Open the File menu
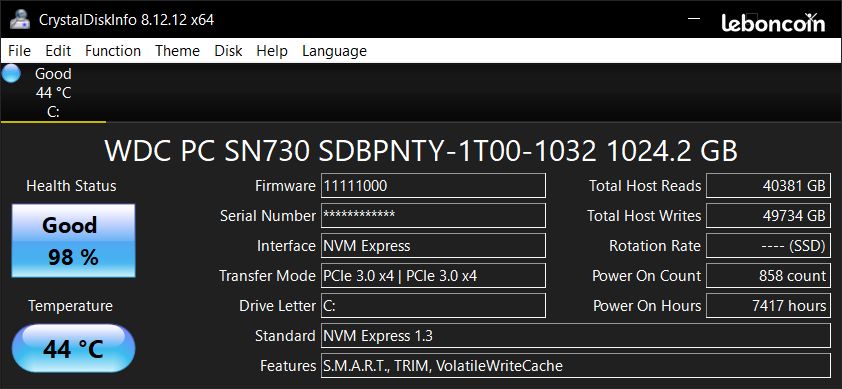 click(x=19, y=51)
